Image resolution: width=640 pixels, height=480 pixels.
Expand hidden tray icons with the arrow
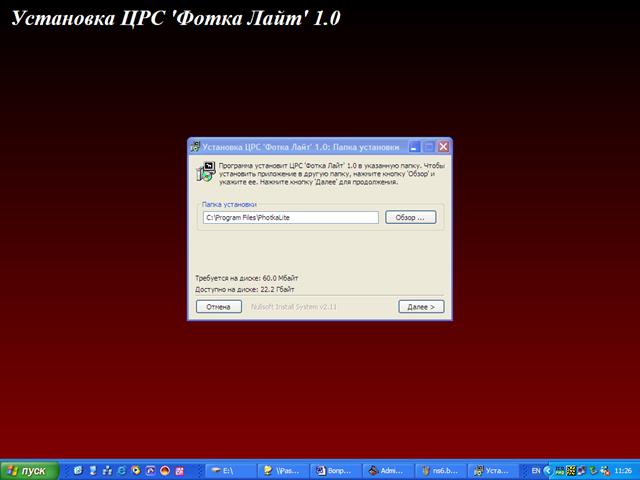tap(547, 471)
